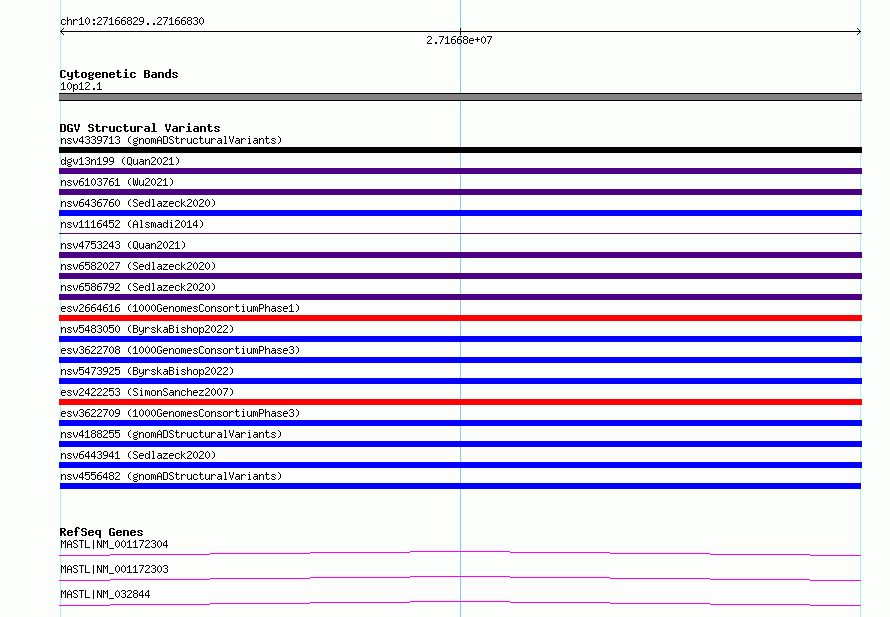Select the DGV Structural Variants track title
This screenshot has width=890, height=617.
click(x=140, y=128)
